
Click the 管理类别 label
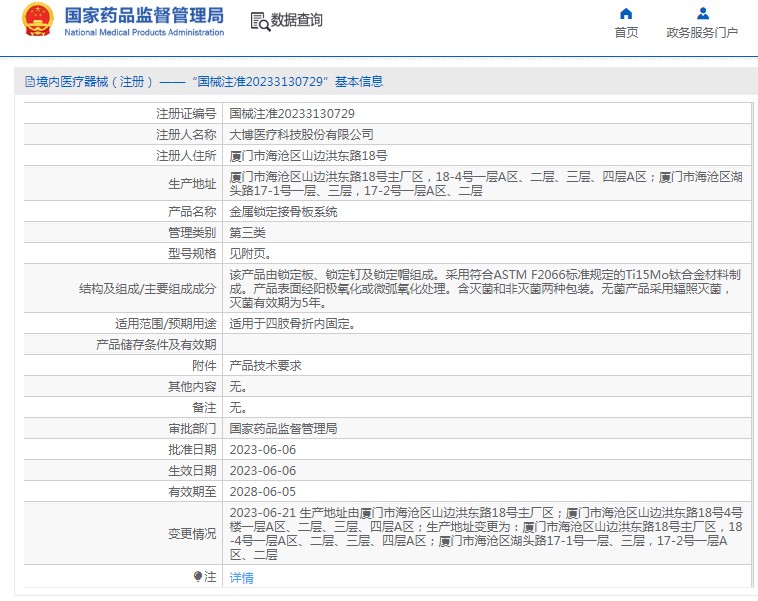pyautogui.click(x=192, y=233)
